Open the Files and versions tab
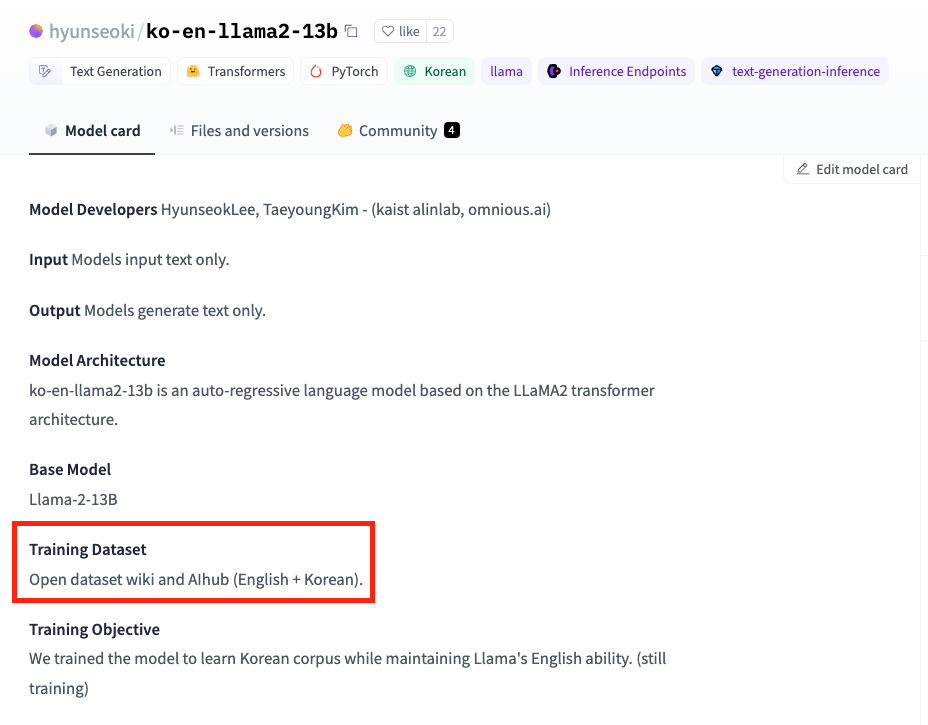 click(x=239, y=131)
